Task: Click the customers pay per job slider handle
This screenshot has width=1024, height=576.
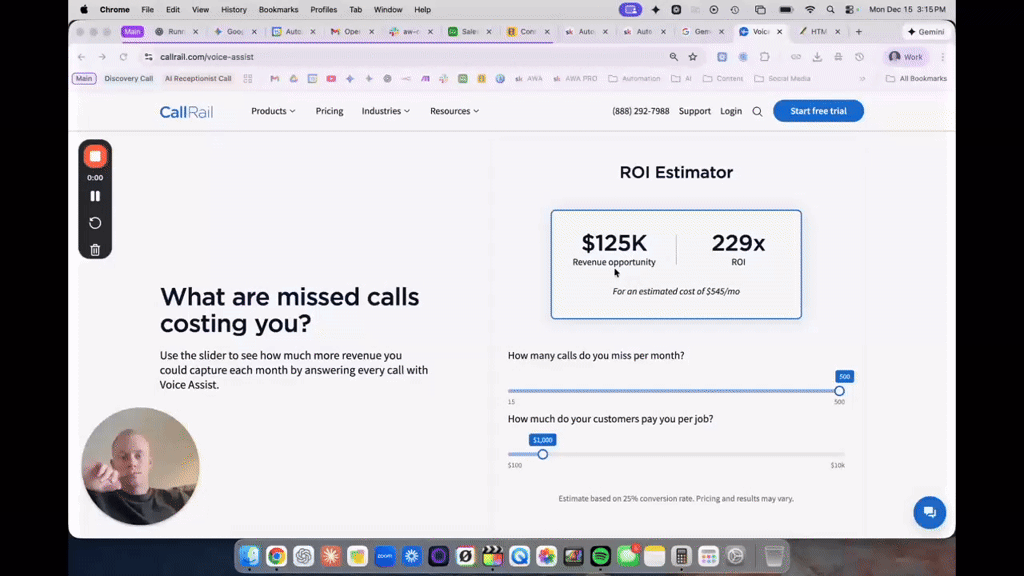Action: click(x=543, y=455)
